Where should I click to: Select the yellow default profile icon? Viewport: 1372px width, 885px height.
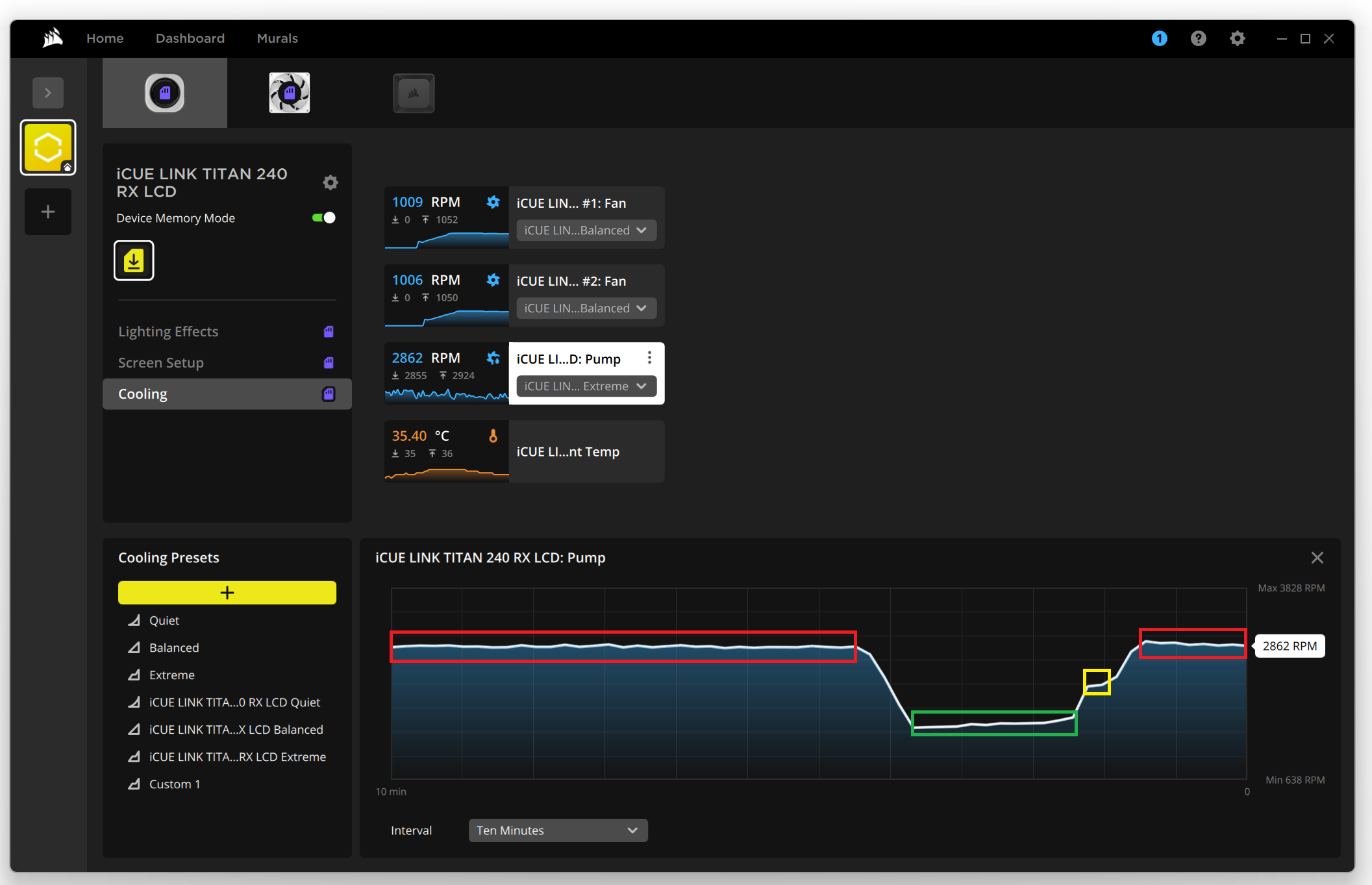point(48,147)
